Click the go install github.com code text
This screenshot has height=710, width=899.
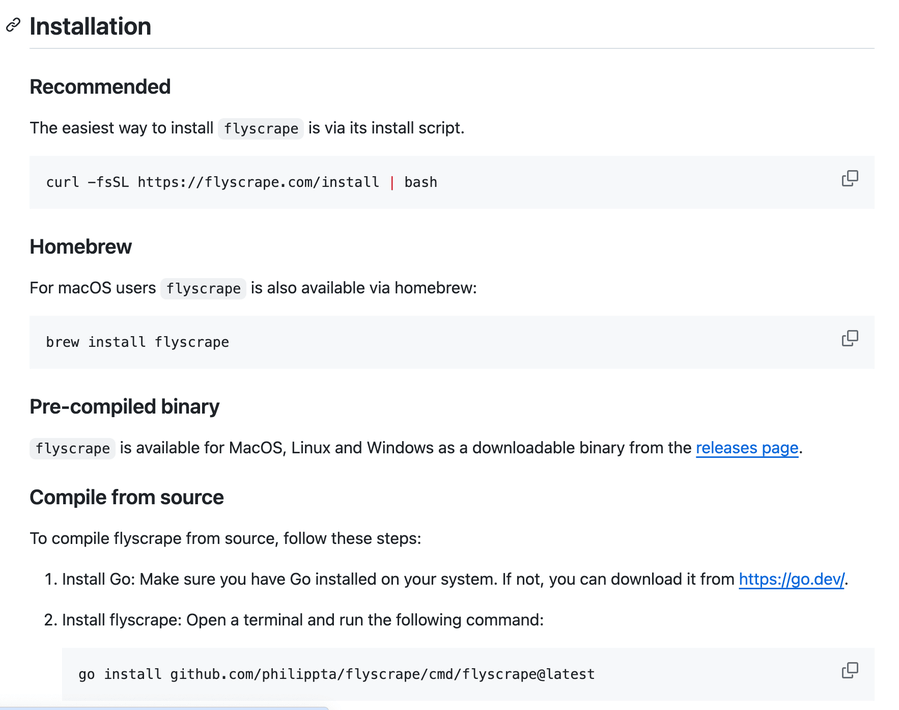tap(336, 674)
